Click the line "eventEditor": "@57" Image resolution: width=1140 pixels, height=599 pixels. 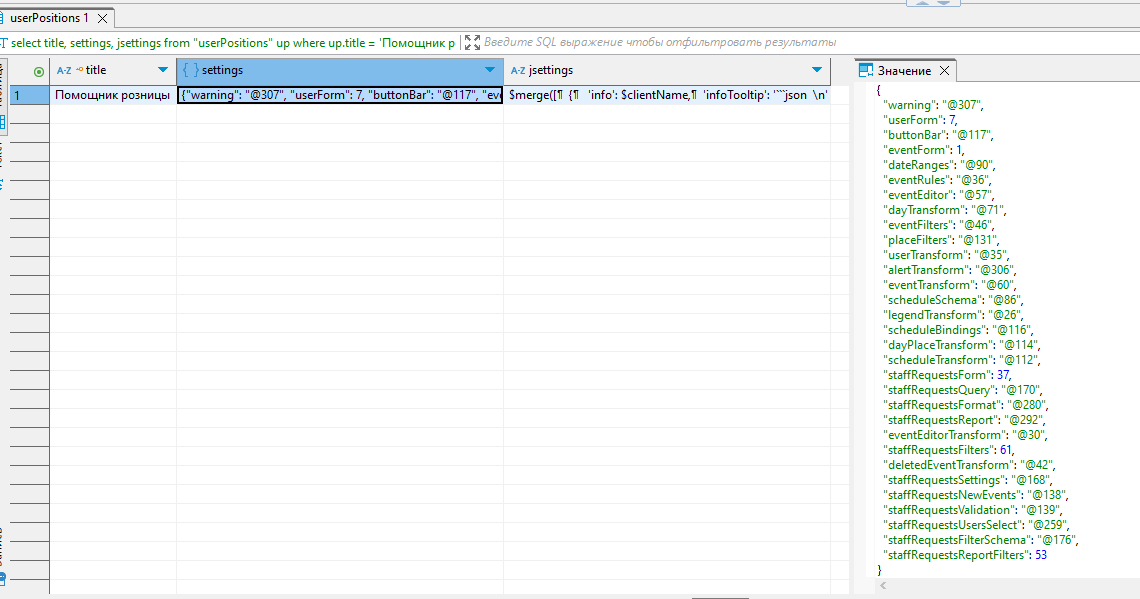click(x=939, y=195)
